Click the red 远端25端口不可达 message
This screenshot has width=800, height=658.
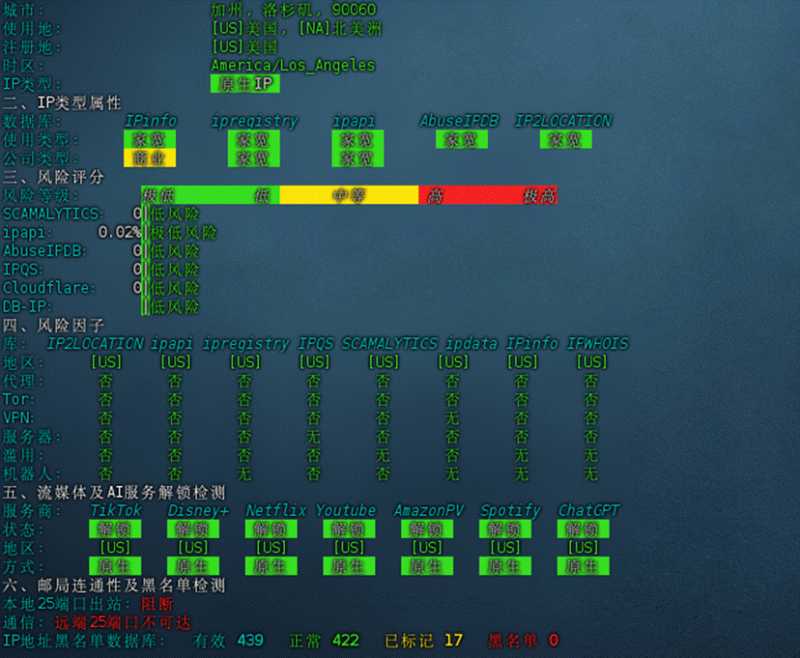tap(122, 622)
